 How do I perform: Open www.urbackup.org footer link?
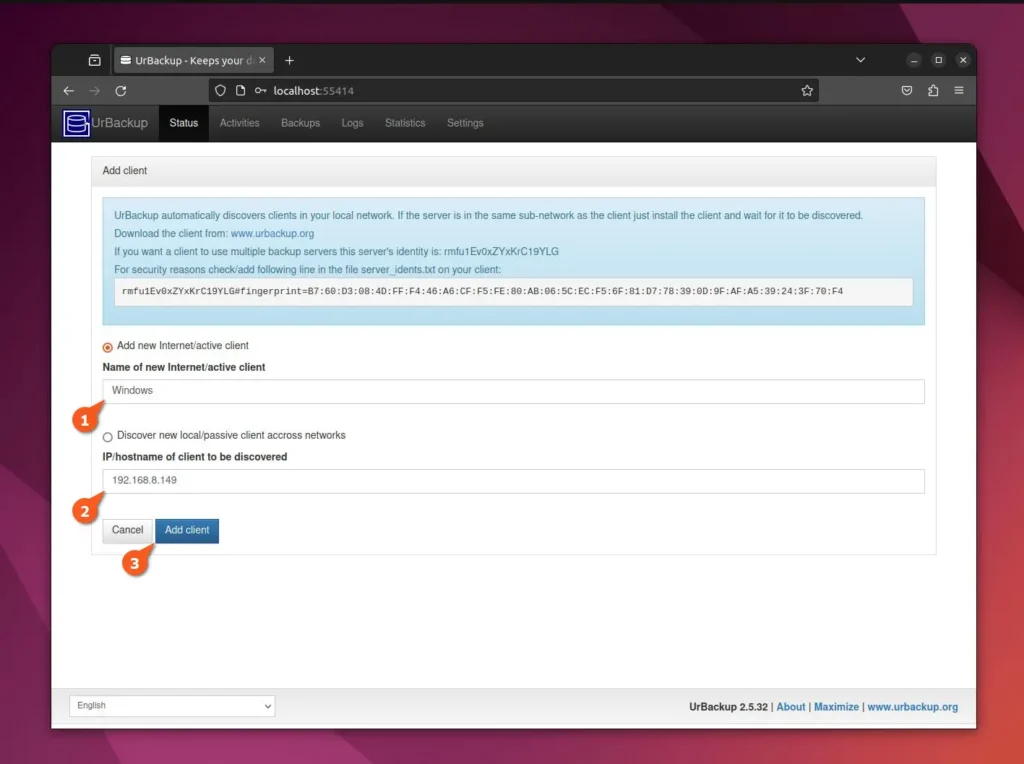[912, 707]
